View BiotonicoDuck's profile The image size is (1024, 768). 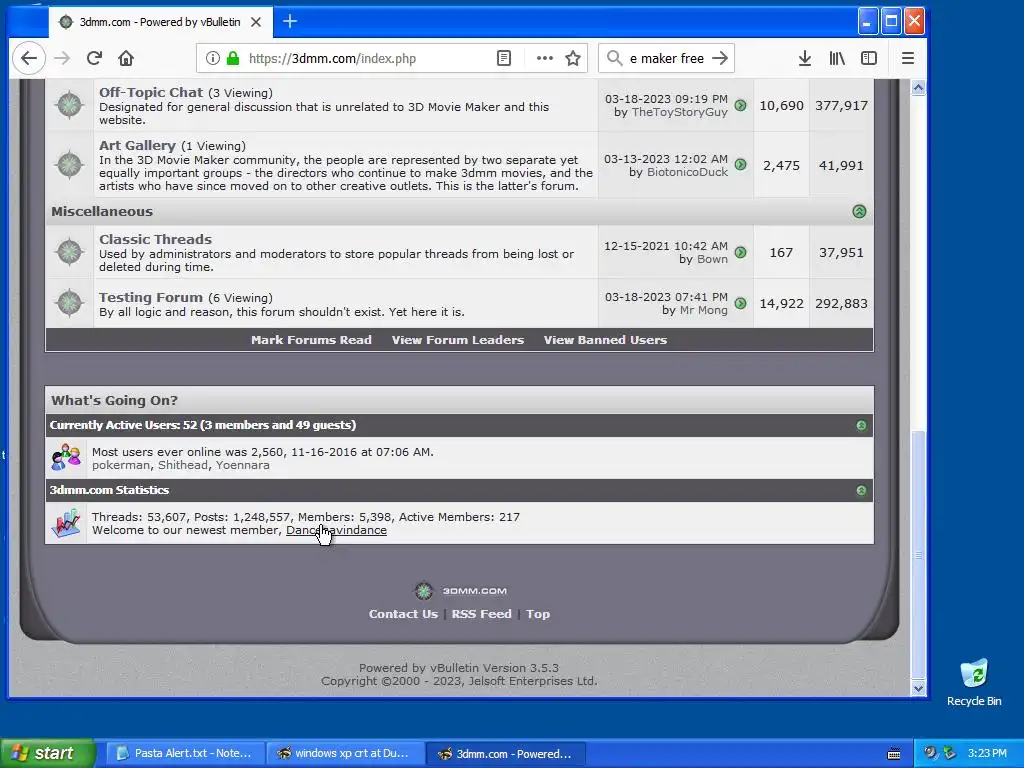click(687, 172)
